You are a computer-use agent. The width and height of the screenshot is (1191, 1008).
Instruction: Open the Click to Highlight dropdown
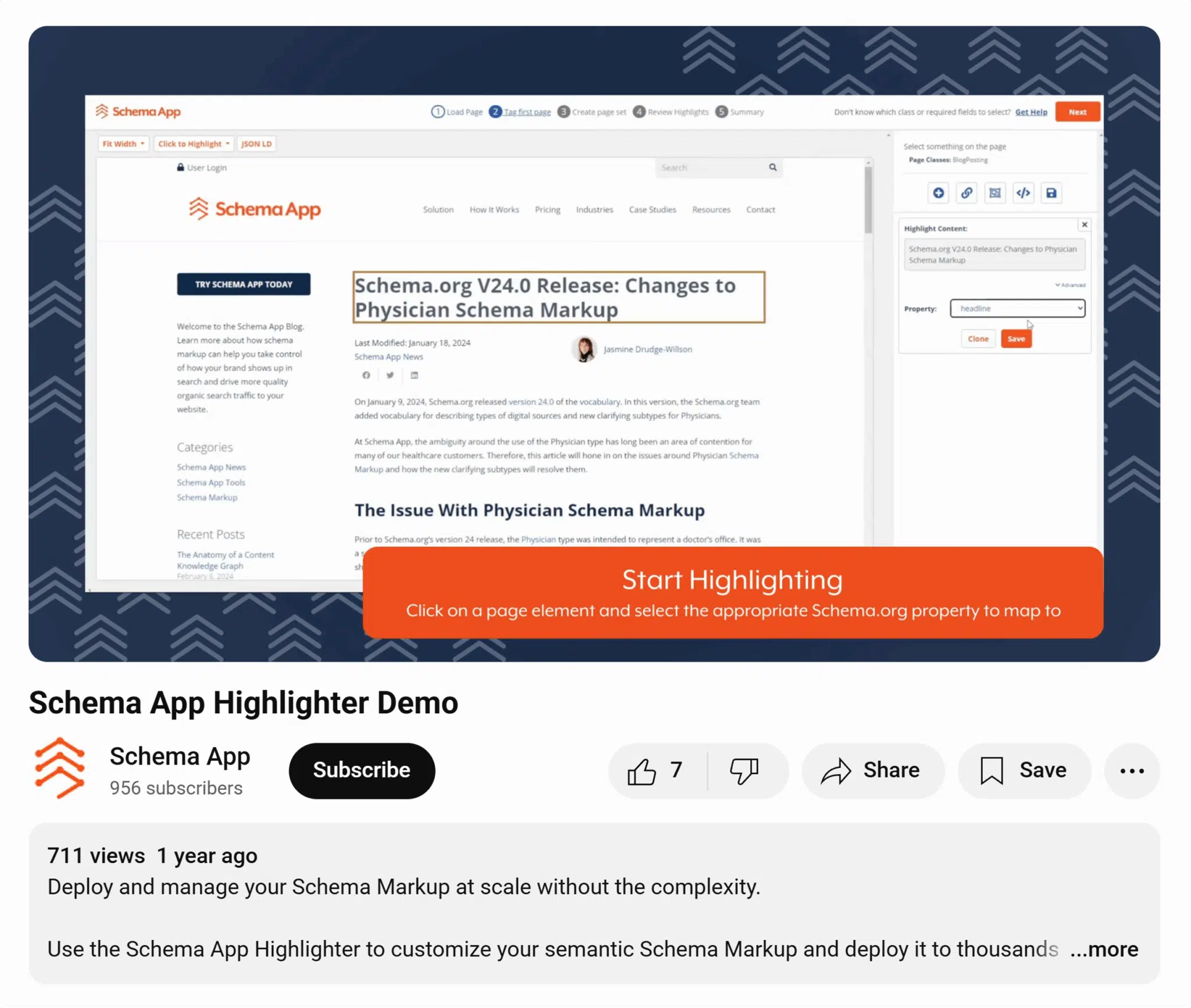[x=194, y=144]
